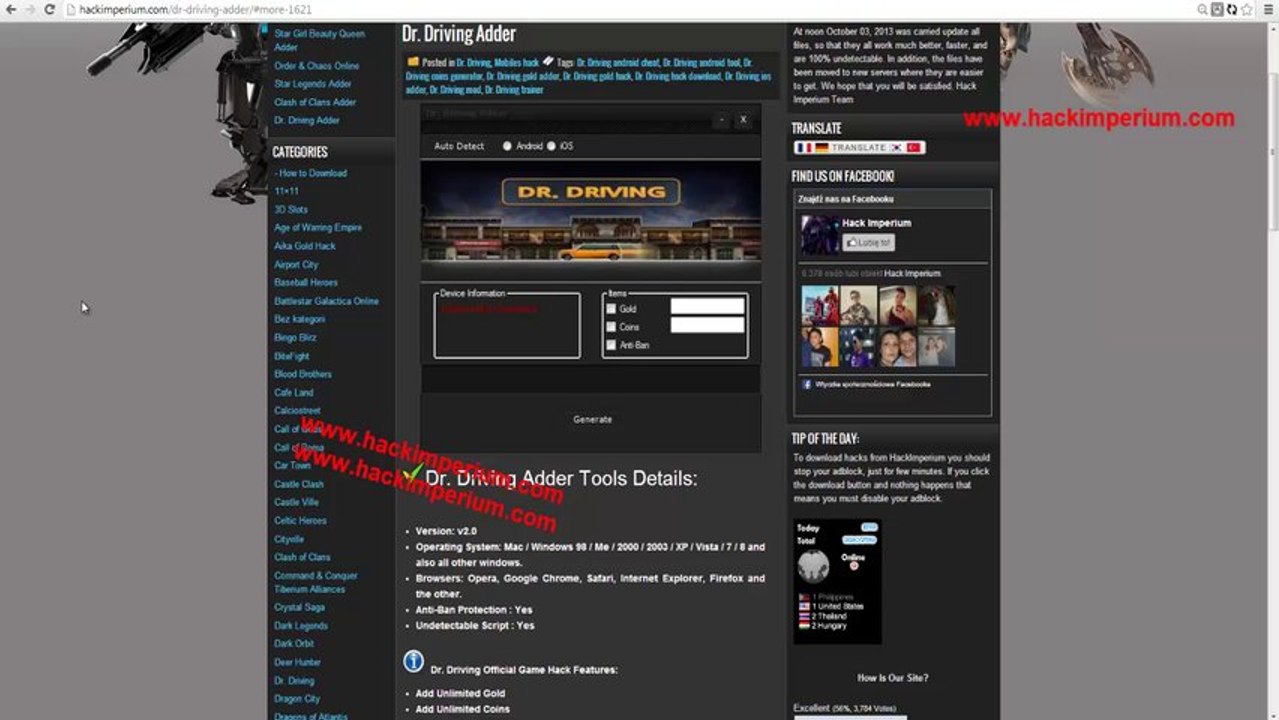
Task: Click the Dr. Driving Adder post title
Action: click(459, 34)
